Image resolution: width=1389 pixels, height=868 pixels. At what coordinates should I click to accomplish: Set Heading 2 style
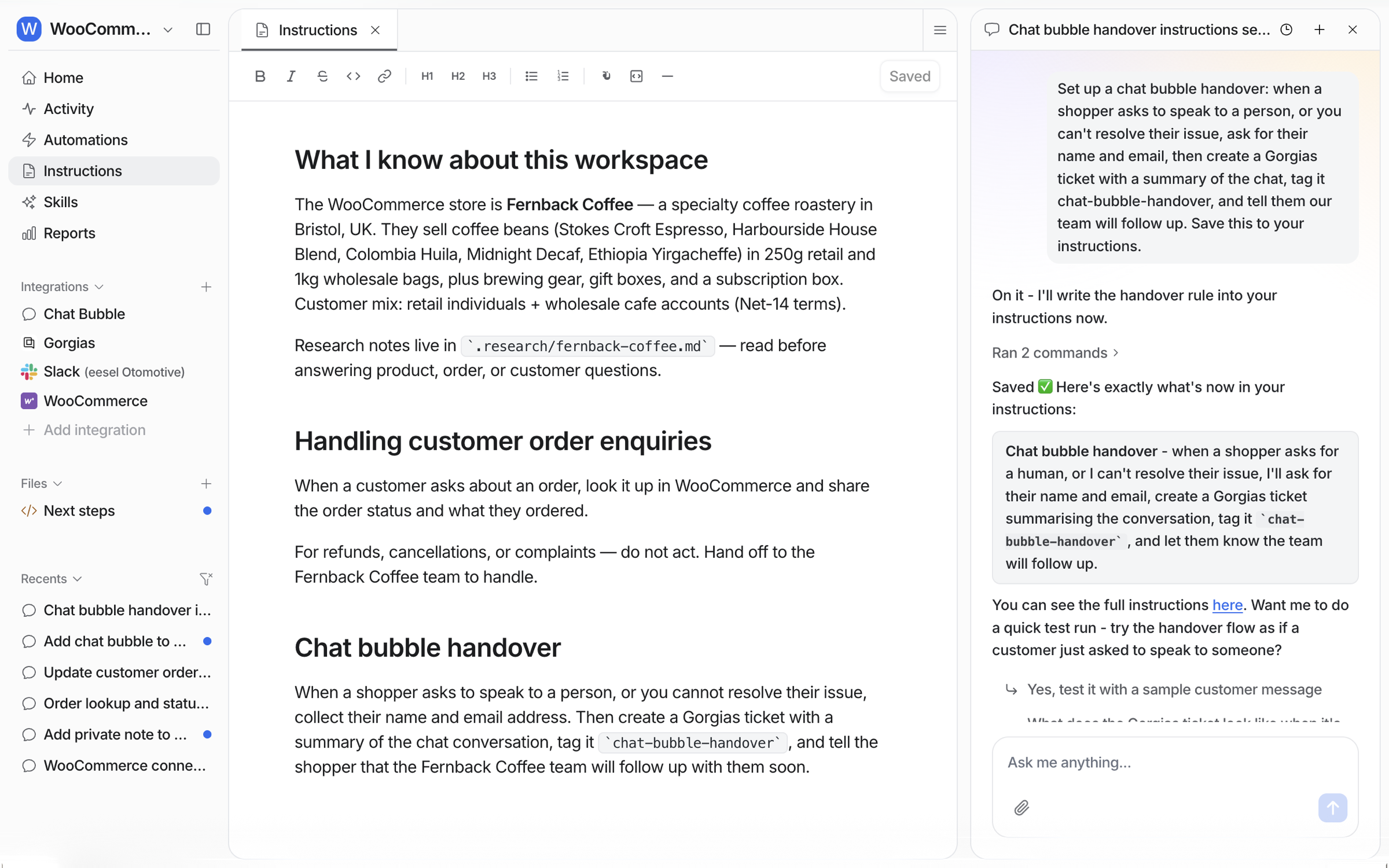(x=458, y=76)
